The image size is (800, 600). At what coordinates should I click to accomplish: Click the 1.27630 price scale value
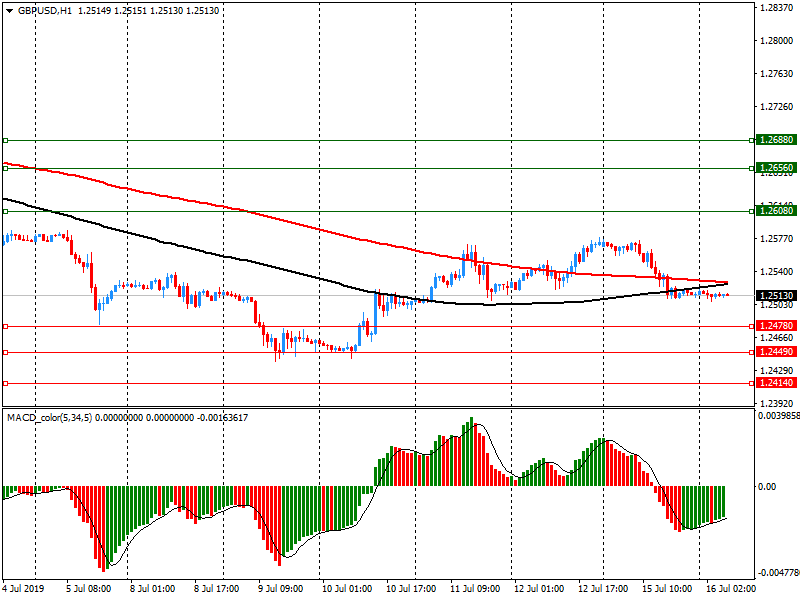point(777,74)
